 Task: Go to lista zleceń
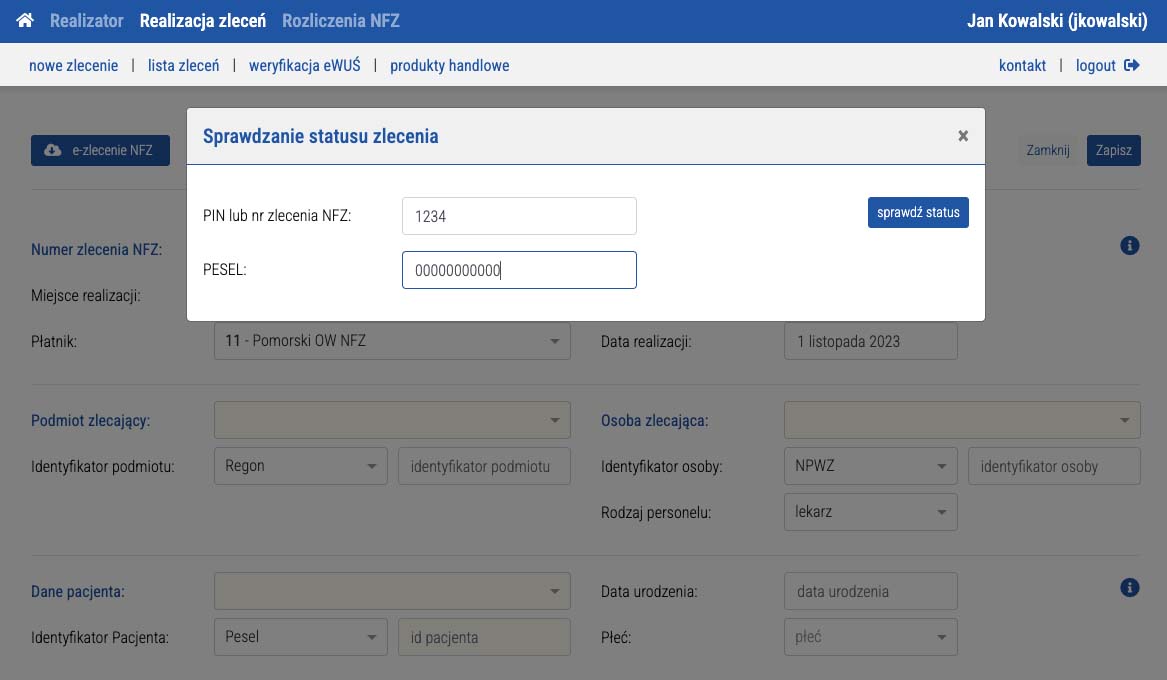click(183, 66)
